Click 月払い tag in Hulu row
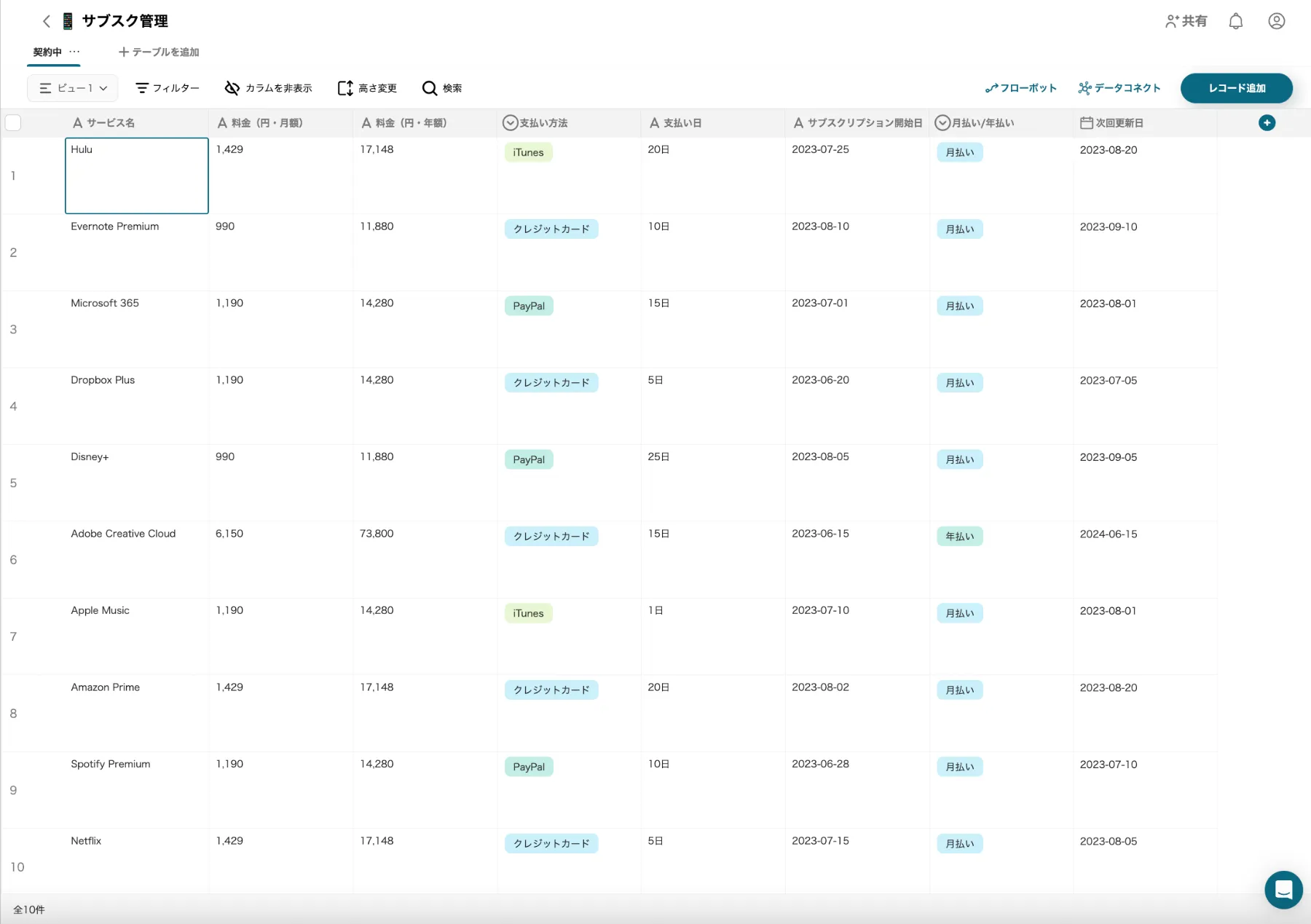1311x924 pixels. point(960,152)
